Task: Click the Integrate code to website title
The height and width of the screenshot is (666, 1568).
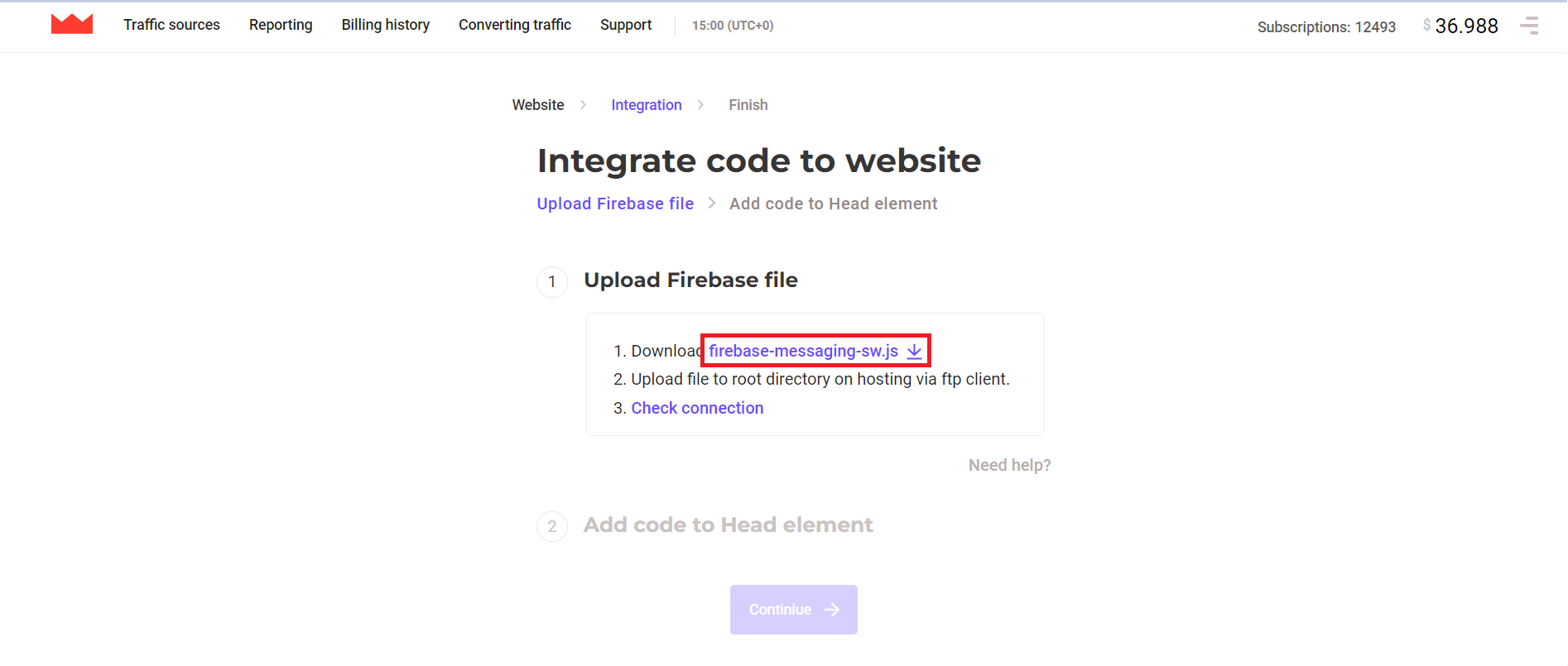Action: [759, 161]
